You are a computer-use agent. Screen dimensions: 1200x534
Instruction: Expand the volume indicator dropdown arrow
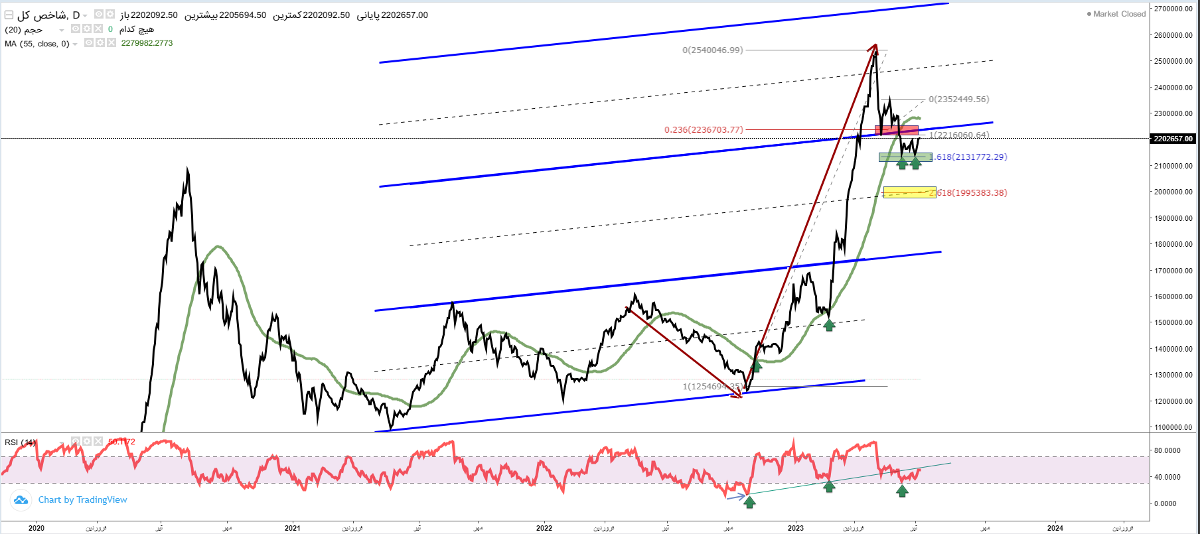point(61,30)
